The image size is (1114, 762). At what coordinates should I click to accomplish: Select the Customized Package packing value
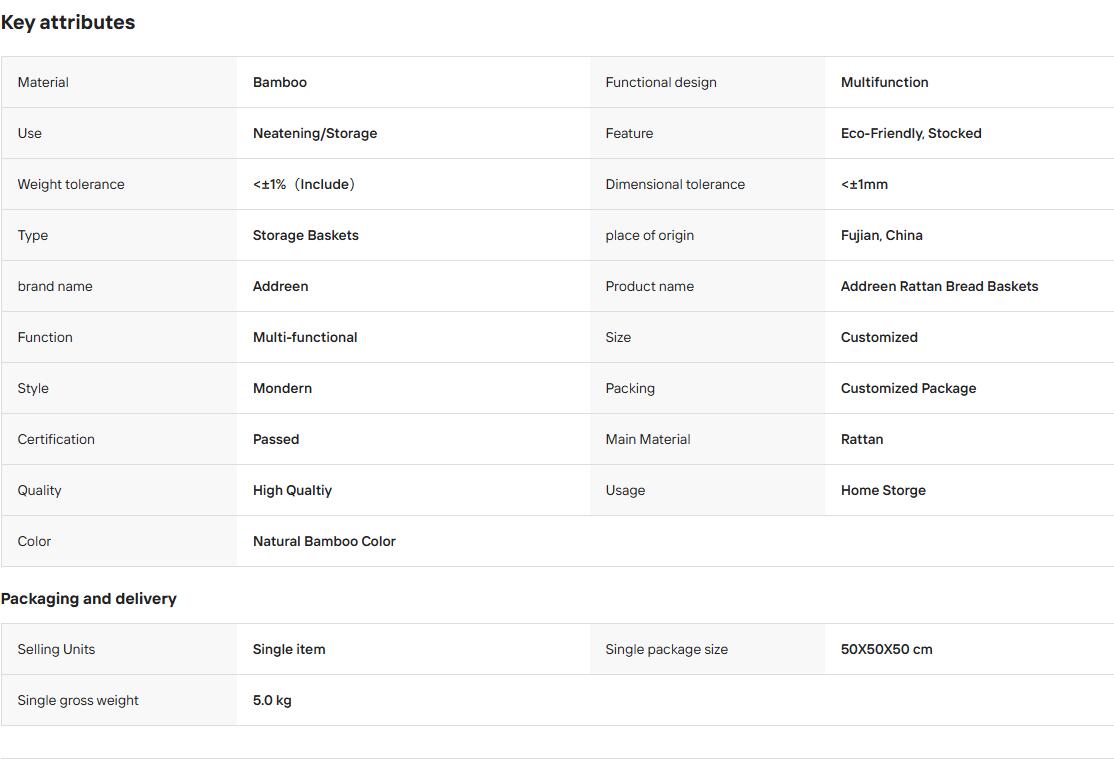pos(908,388)
